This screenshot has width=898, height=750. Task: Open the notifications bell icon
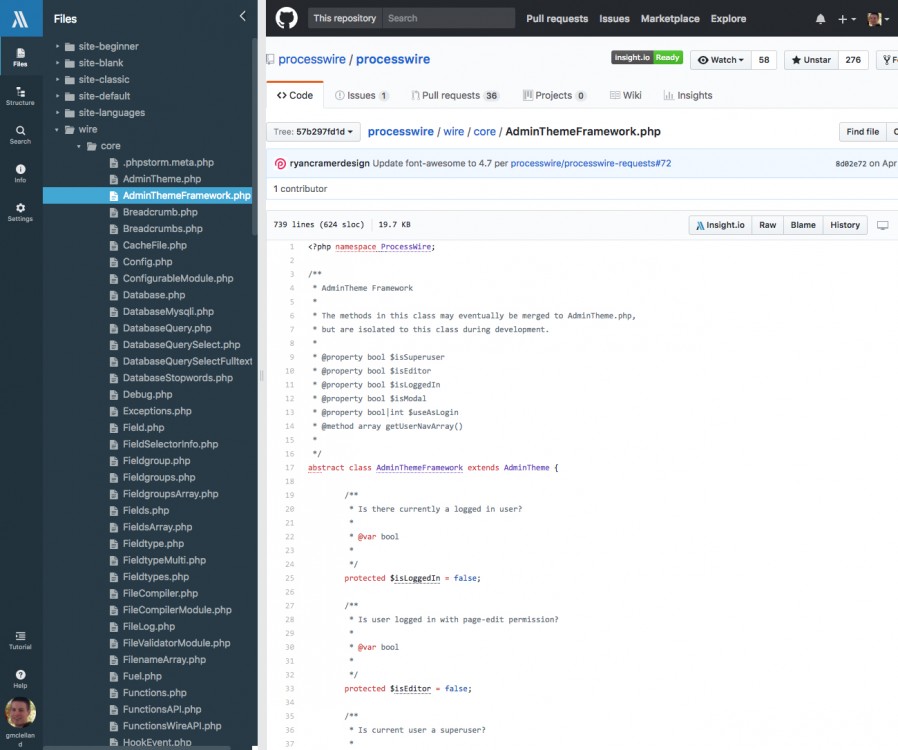pos(821,19)
